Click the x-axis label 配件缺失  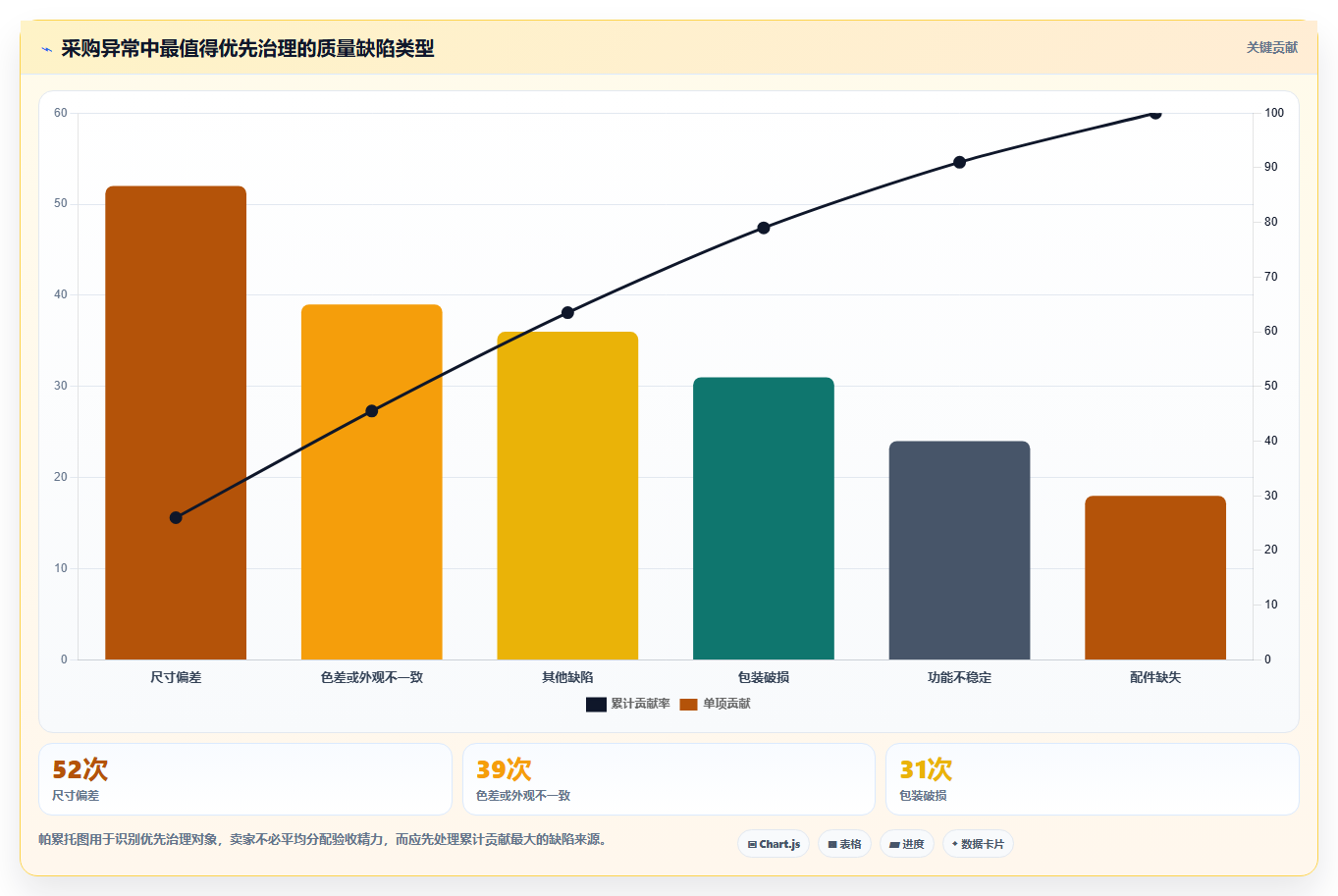1155,677
